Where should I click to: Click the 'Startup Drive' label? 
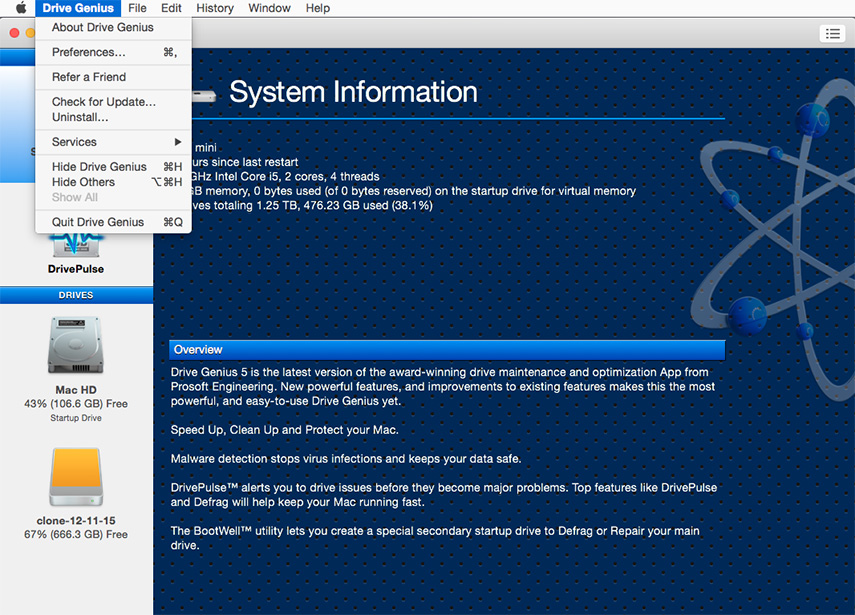(76, 418)
